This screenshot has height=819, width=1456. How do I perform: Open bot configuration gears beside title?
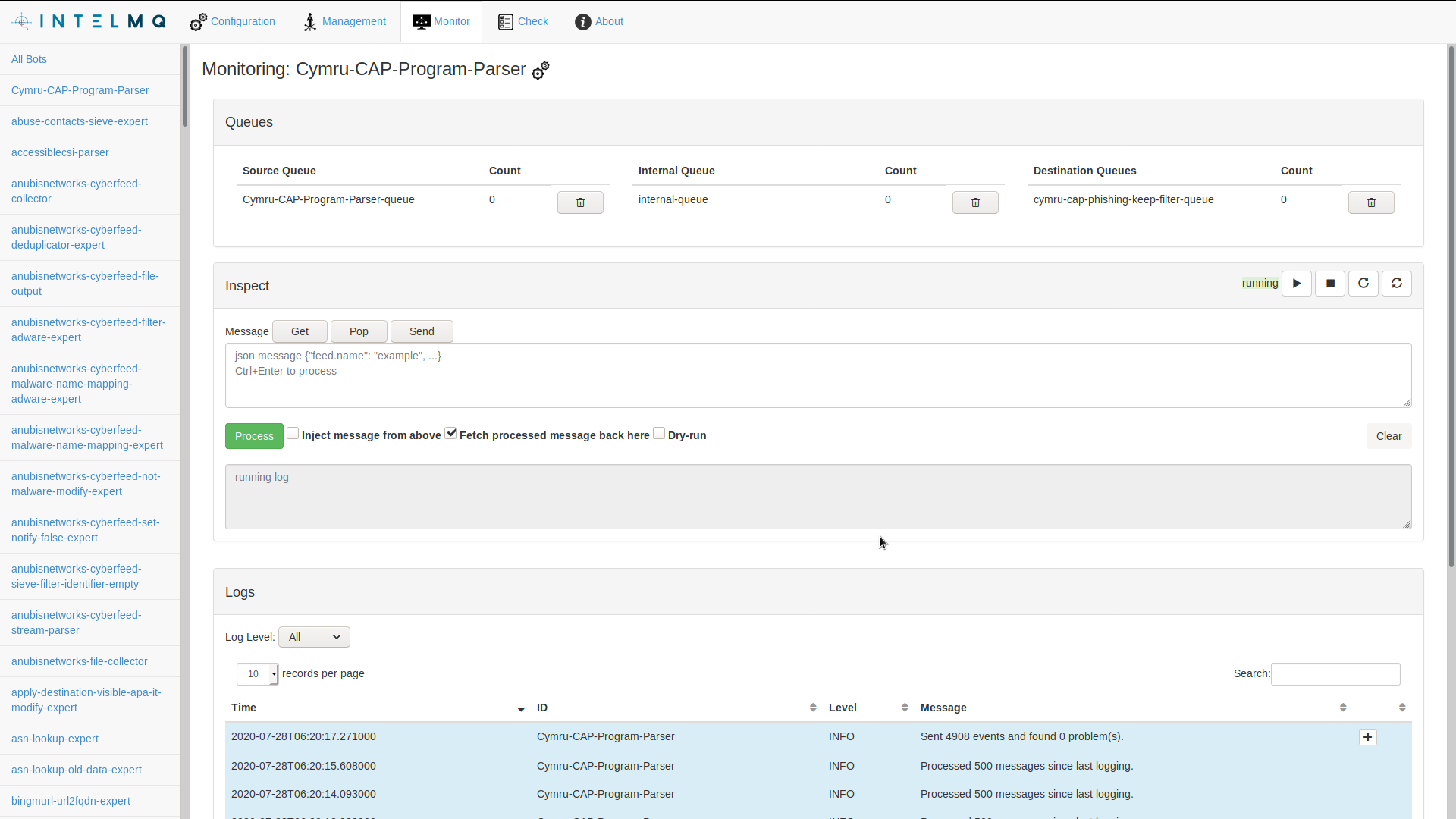[541, 71]
